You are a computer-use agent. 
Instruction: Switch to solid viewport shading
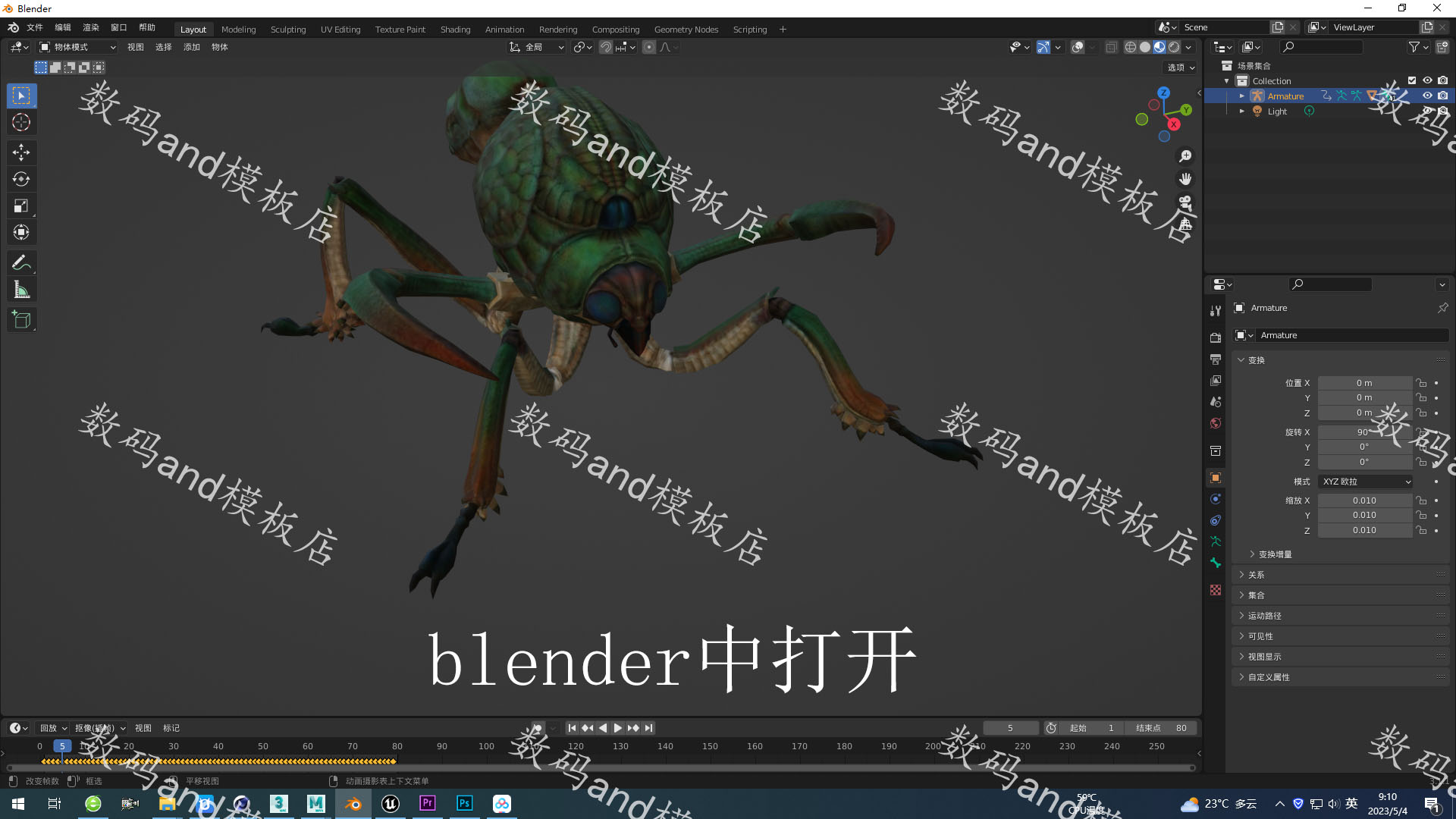[1145, 47]
